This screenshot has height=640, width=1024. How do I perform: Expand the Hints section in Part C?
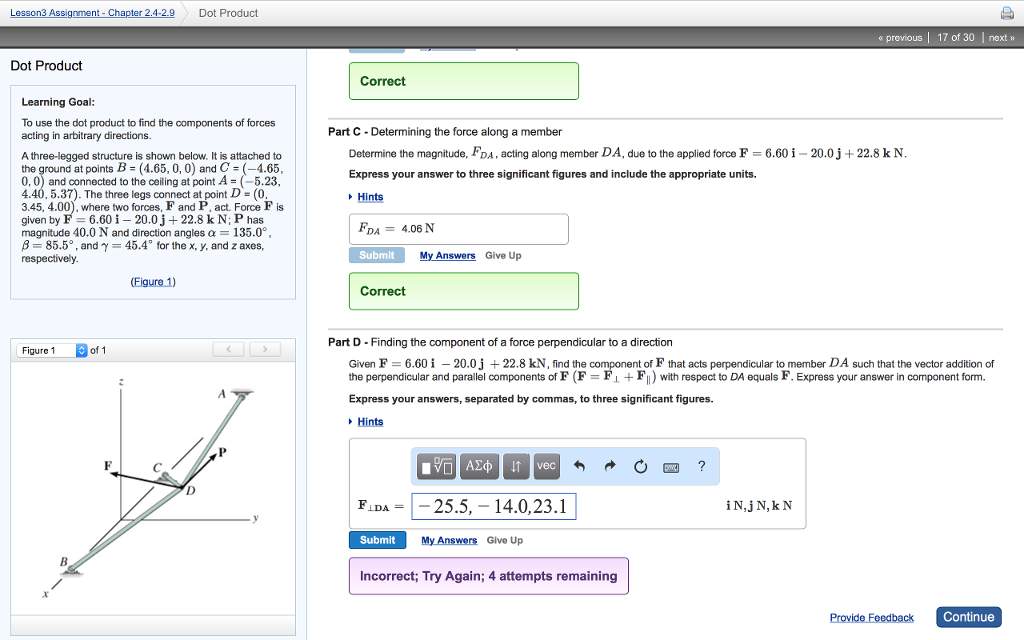pyautogui.click(x=369, y=196)
